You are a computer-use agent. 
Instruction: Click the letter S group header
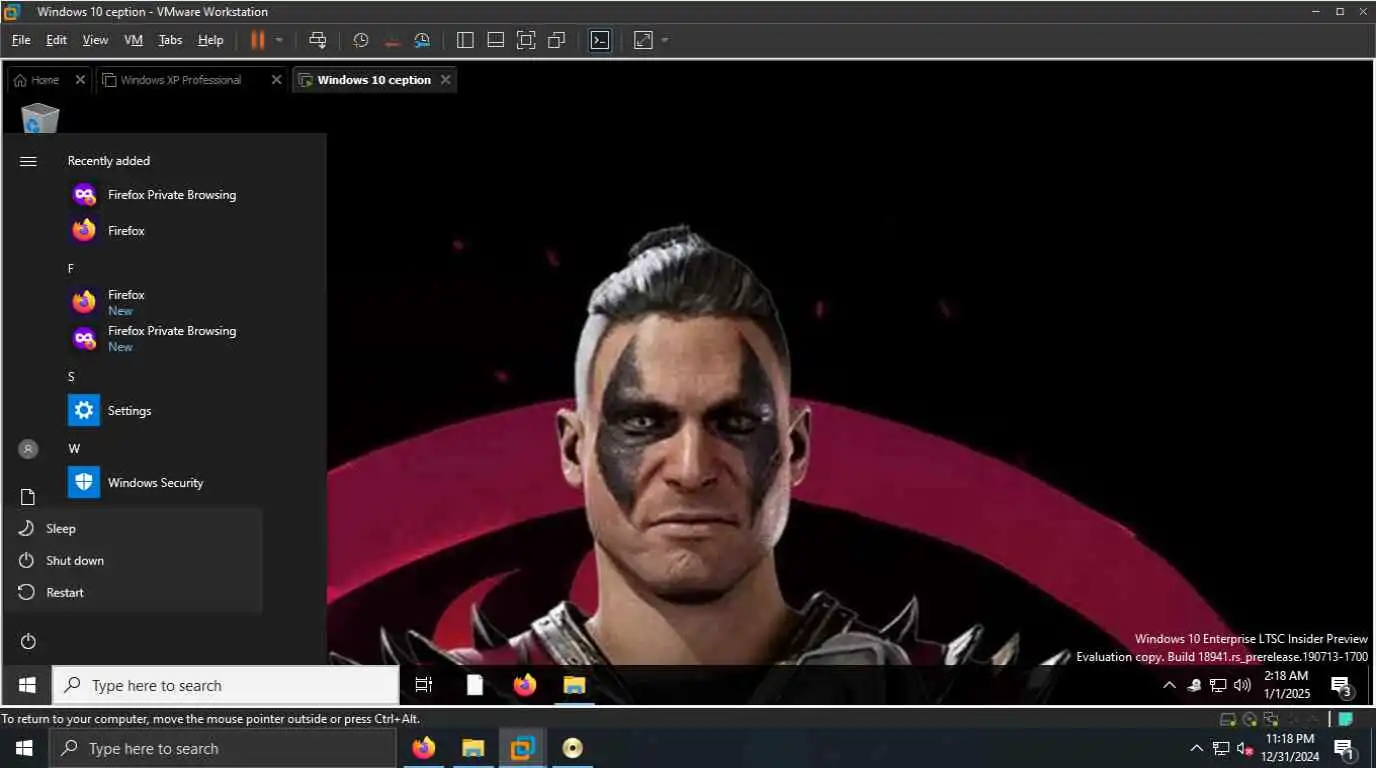click(x=71, y=376)
